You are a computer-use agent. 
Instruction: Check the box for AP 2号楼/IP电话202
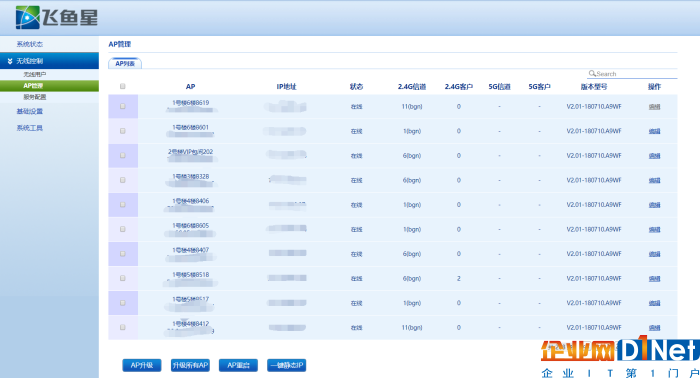[123, 156]
